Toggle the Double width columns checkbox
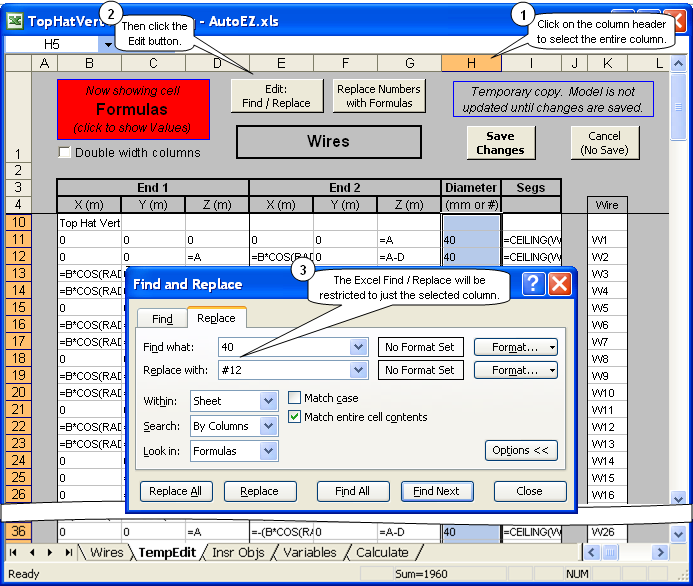 click(66, 153)
